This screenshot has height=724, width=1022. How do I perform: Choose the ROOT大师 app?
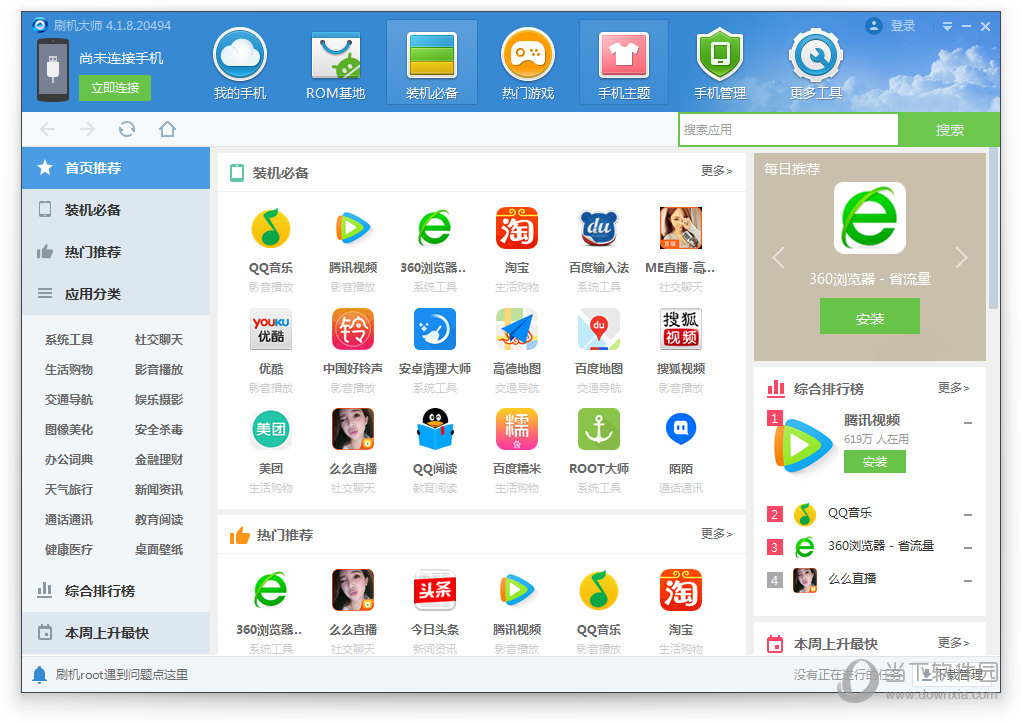(599, 429)
